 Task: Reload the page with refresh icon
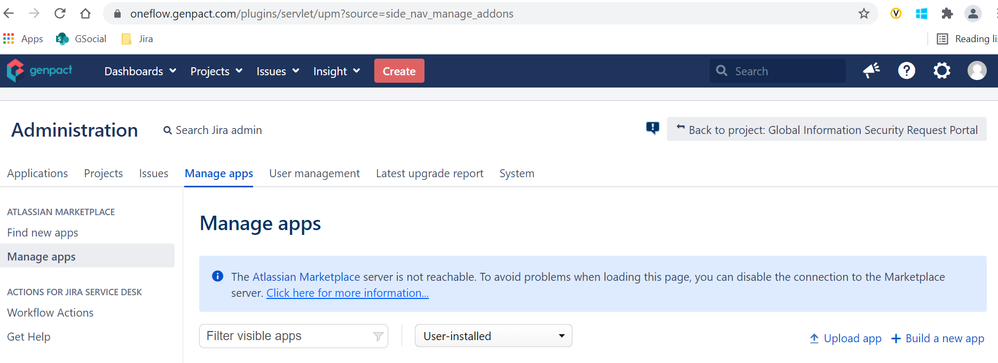60,13
